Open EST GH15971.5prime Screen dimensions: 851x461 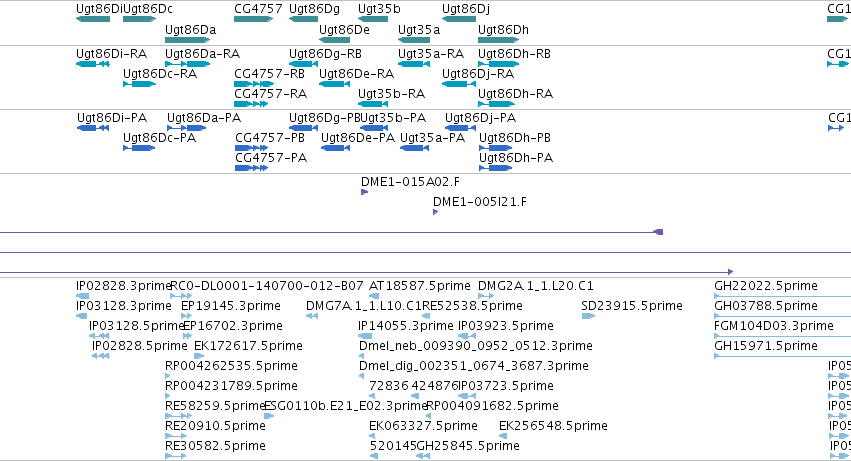point(766,346)
